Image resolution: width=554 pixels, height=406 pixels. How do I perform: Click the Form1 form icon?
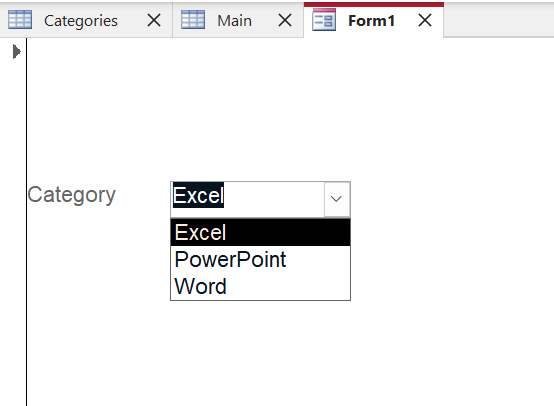coord(324,20)
